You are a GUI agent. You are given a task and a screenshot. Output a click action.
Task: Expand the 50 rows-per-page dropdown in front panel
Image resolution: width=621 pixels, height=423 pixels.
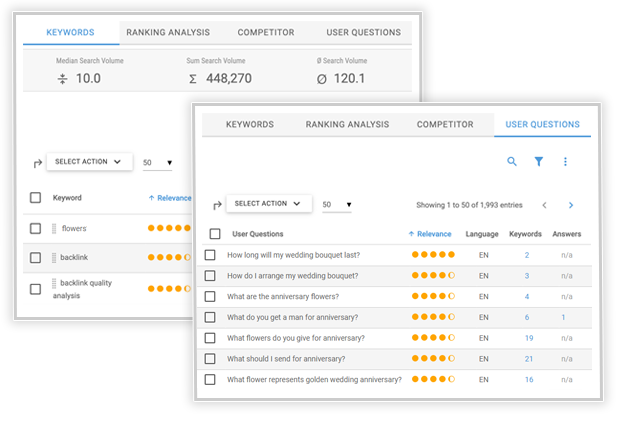click(336, 205)
